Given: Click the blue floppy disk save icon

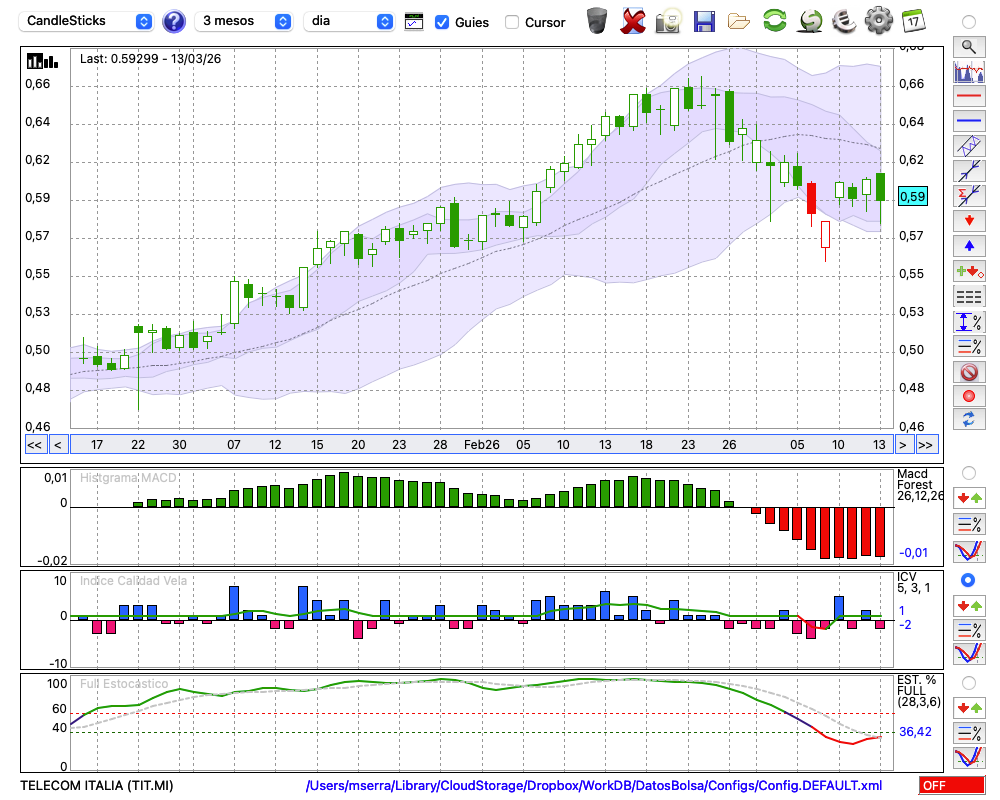Looking at the screenshot, I should point(704,20).
